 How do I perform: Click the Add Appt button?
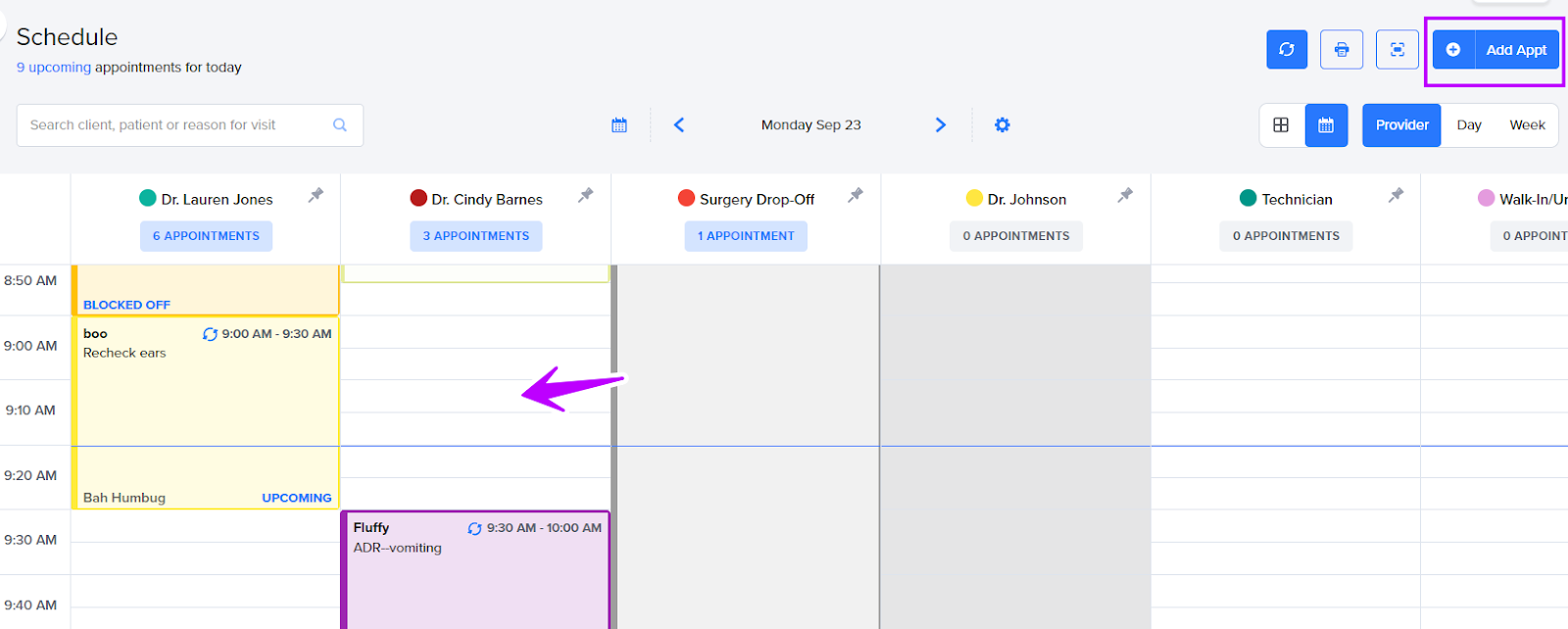click(1495, 50)
